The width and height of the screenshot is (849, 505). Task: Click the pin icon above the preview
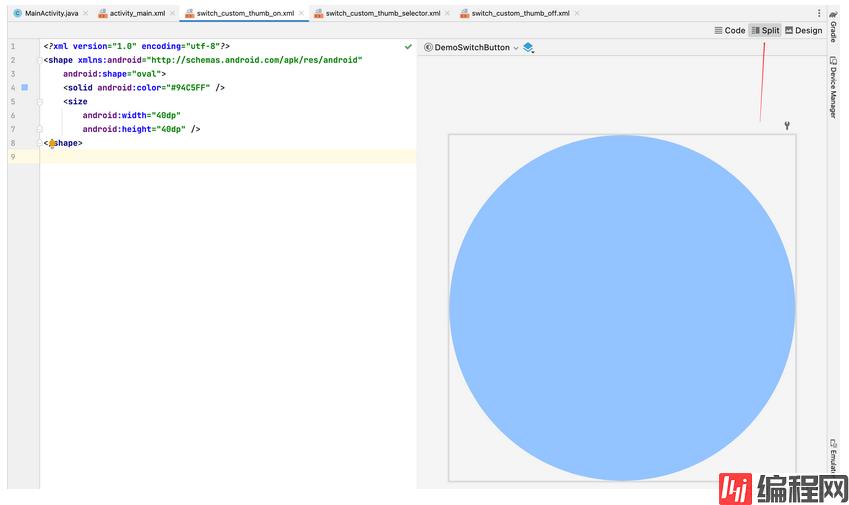[x=788, y=125]
